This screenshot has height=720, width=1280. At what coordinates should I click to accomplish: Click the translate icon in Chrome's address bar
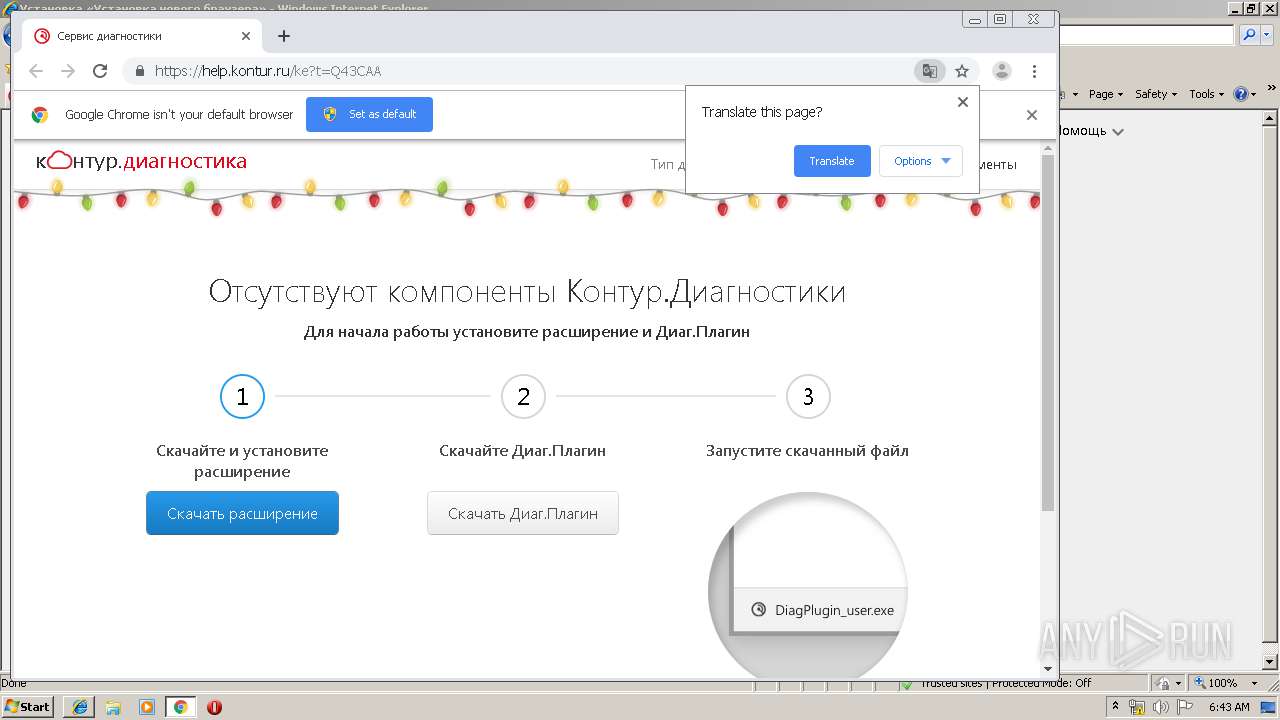click(930, 71)
